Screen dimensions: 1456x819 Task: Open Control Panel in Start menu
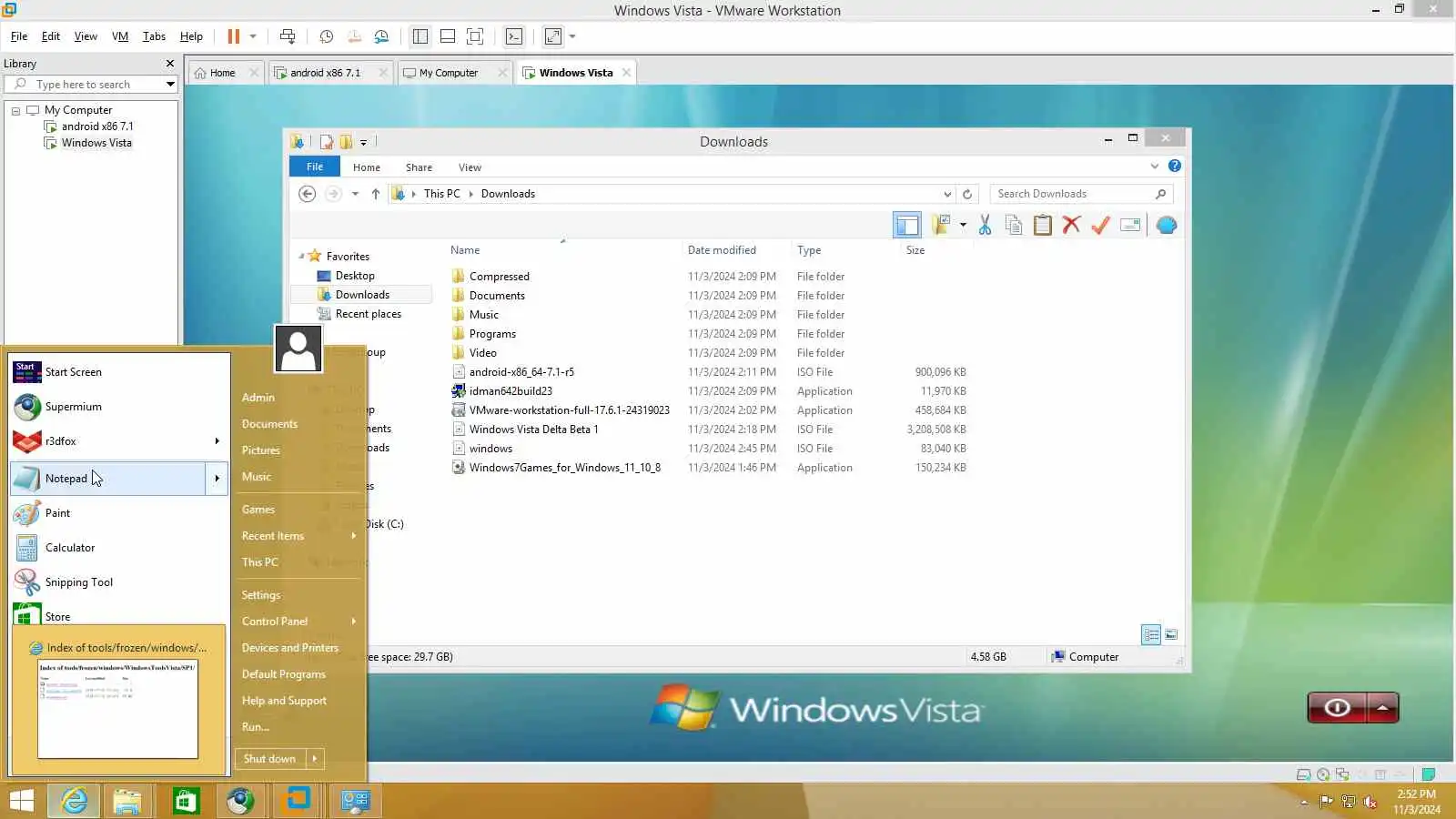(x=275, y=622)
